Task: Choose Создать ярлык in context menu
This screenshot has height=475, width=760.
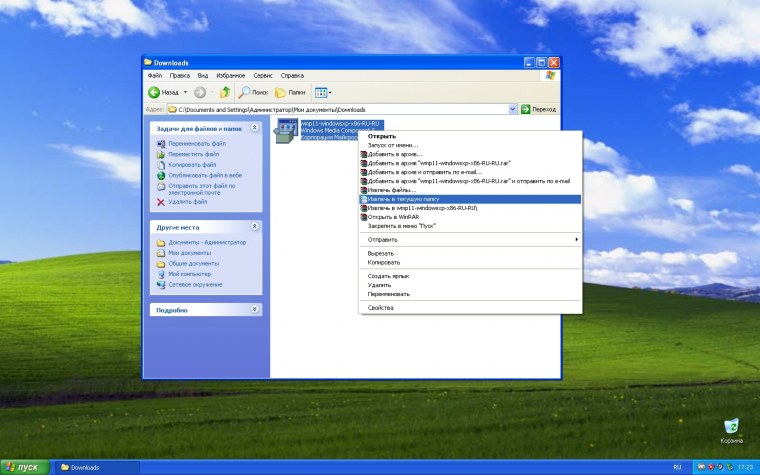Action: [470, 276]
